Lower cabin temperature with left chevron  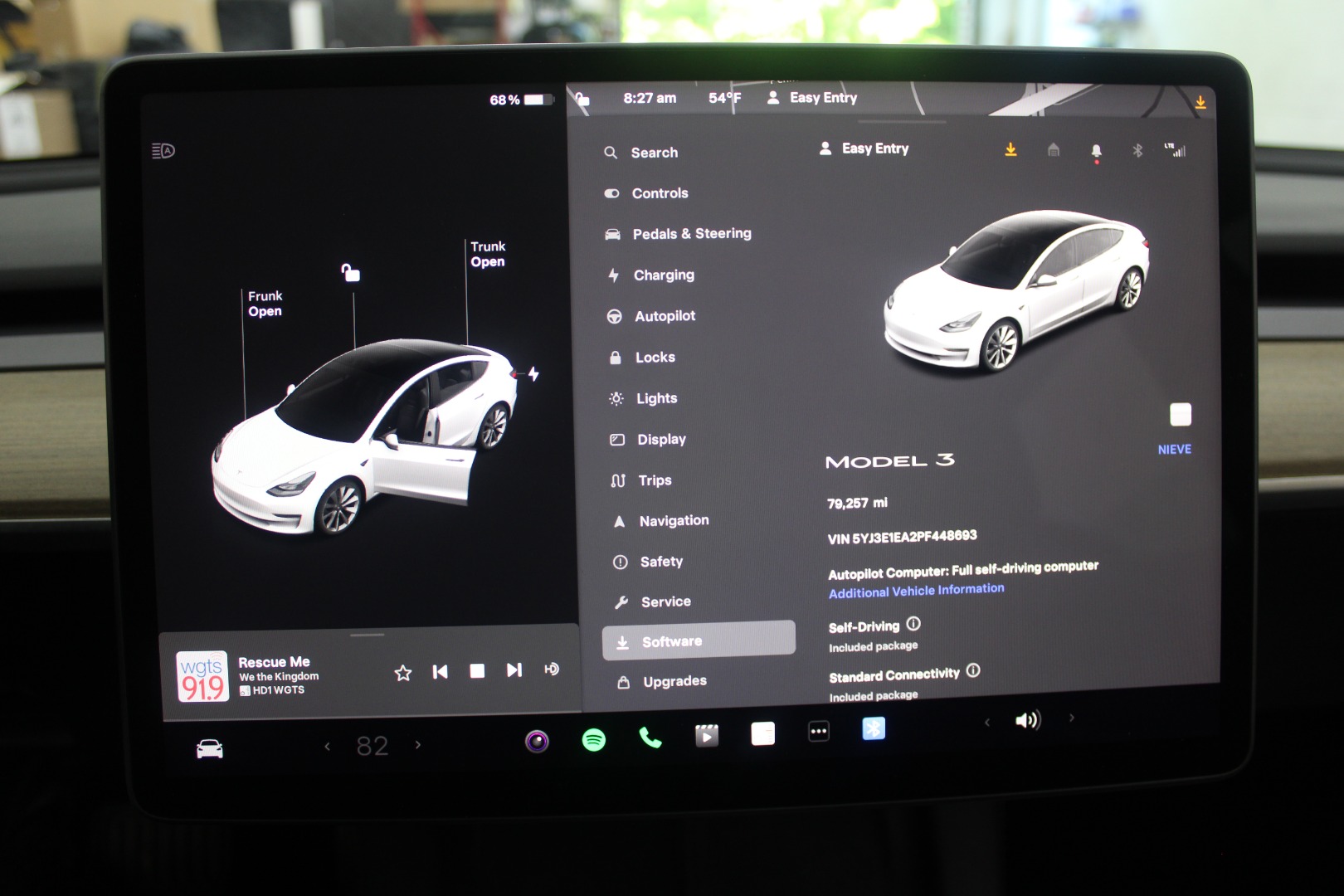click(328, 747)
